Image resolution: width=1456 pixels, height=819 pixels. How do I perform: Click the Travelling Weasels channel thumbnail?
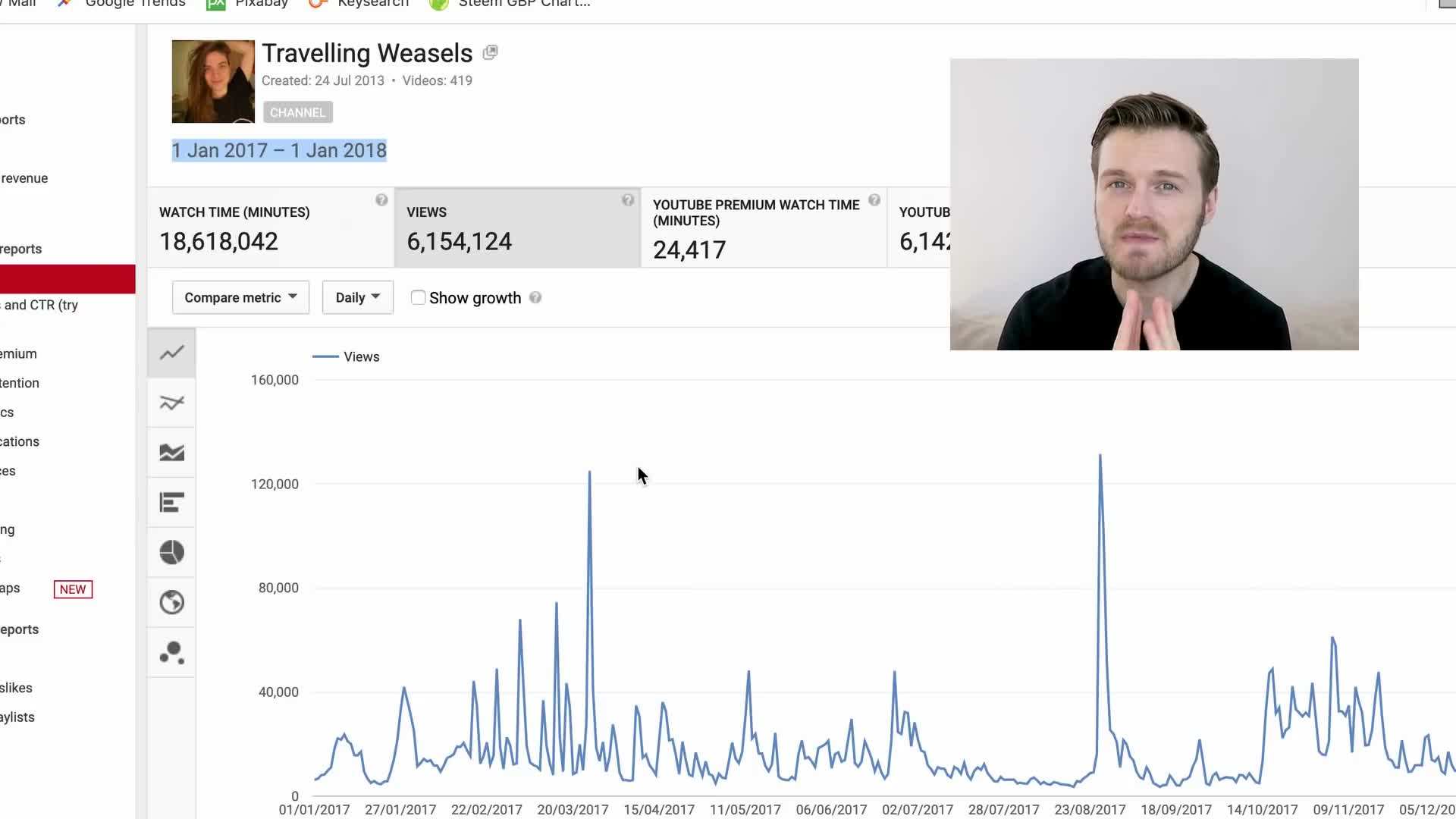point(213,81)
